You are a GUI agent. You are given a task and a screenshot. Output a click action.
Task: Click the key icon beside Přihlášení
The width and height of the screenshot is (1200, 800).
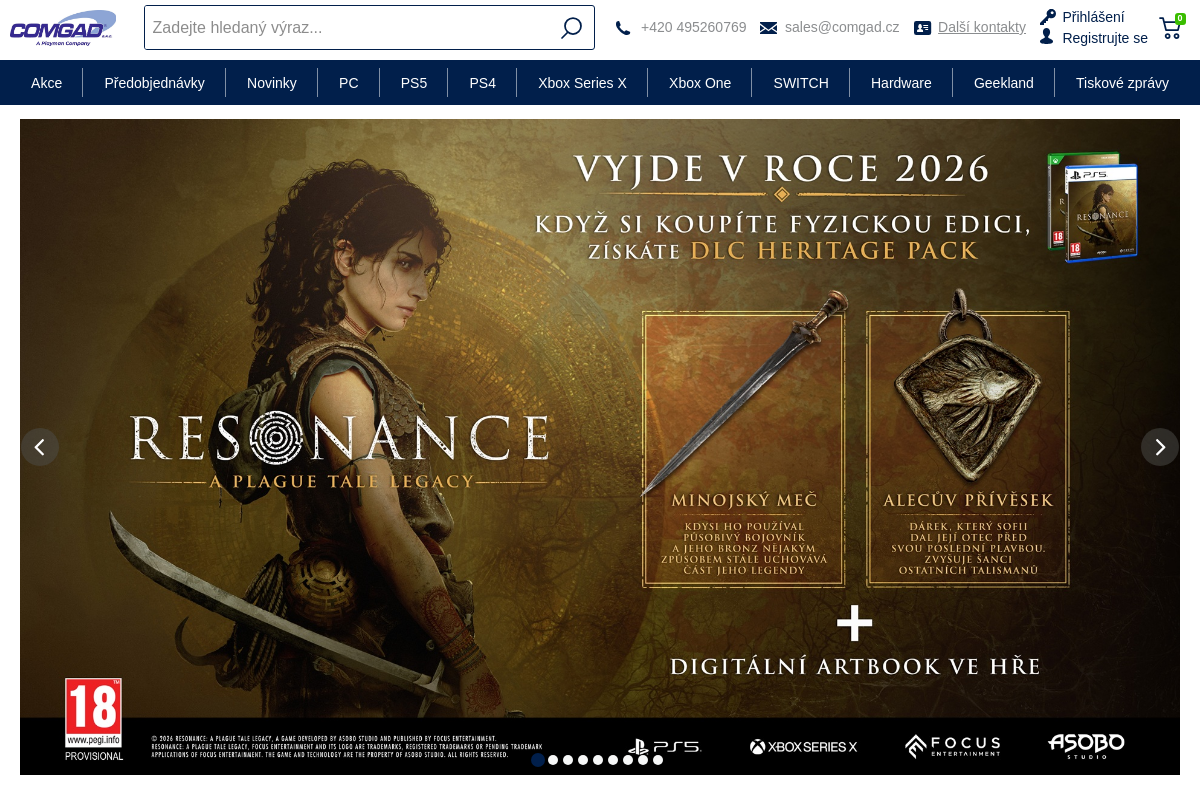1047,17
